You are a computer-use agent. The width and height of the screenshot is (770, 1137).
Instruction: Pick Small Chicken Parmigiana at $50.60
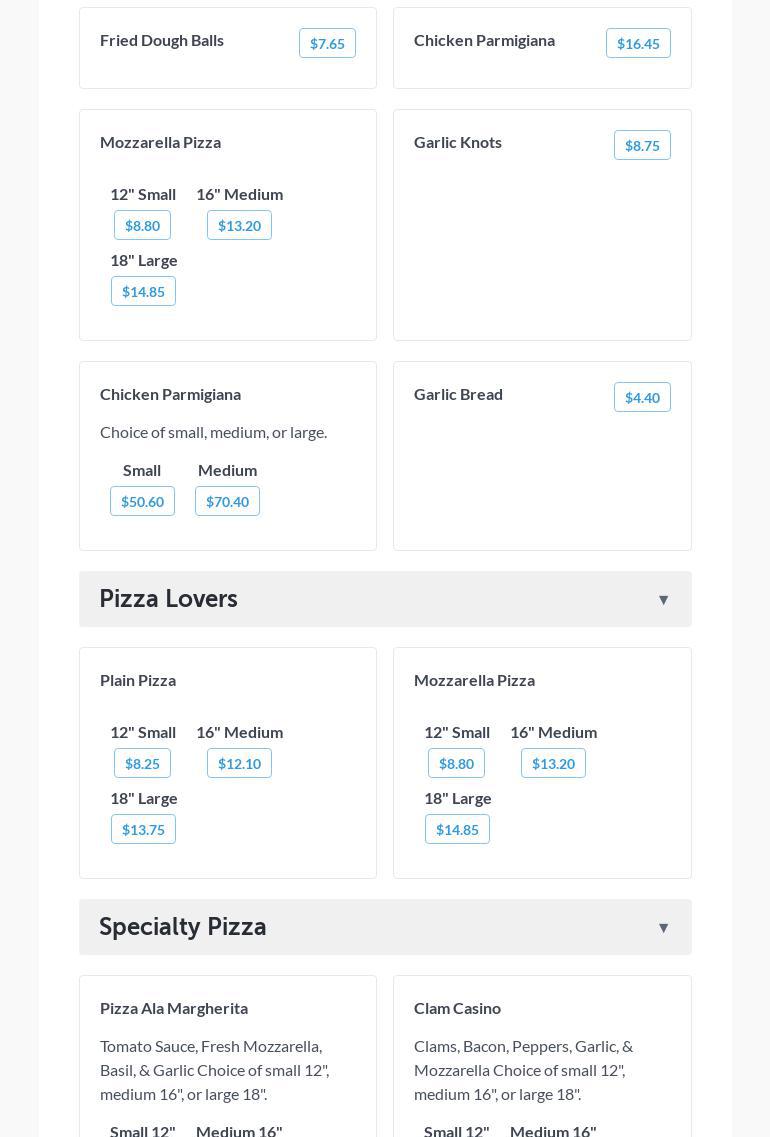(x=142, y=501)
